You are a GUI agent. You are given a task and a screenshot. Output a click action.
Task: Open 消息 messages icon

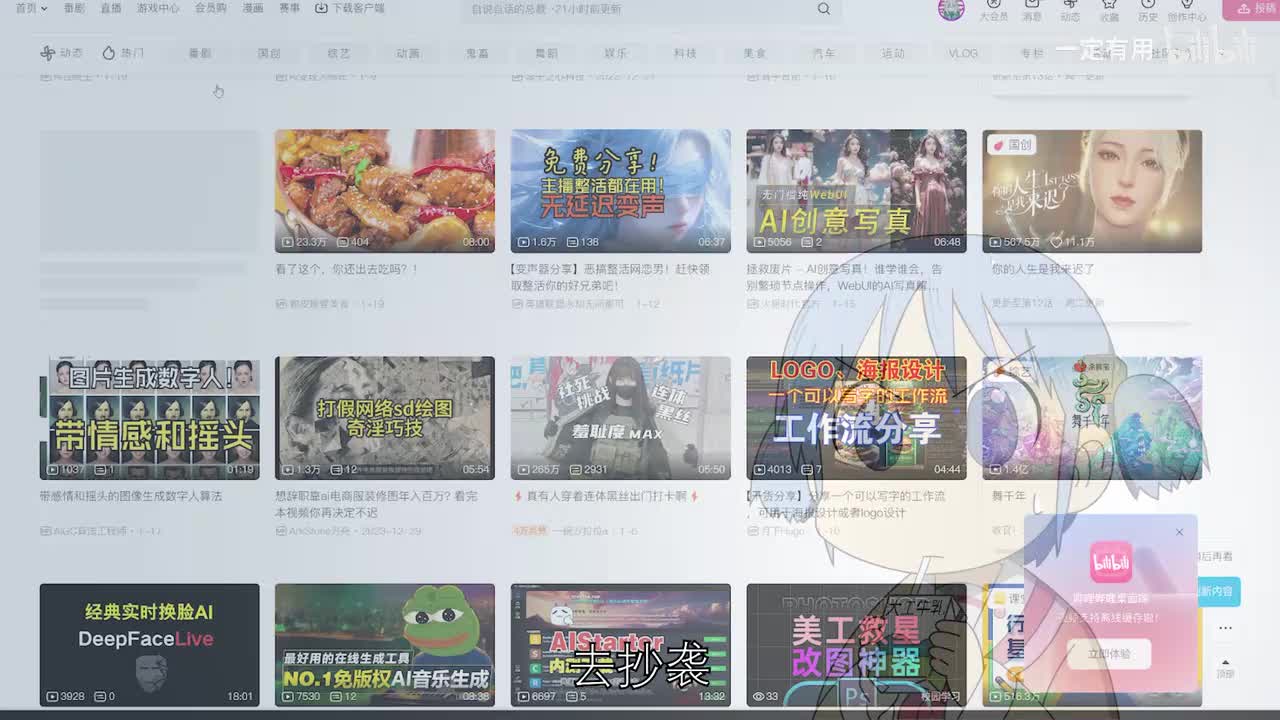[x=1031, y=9]
